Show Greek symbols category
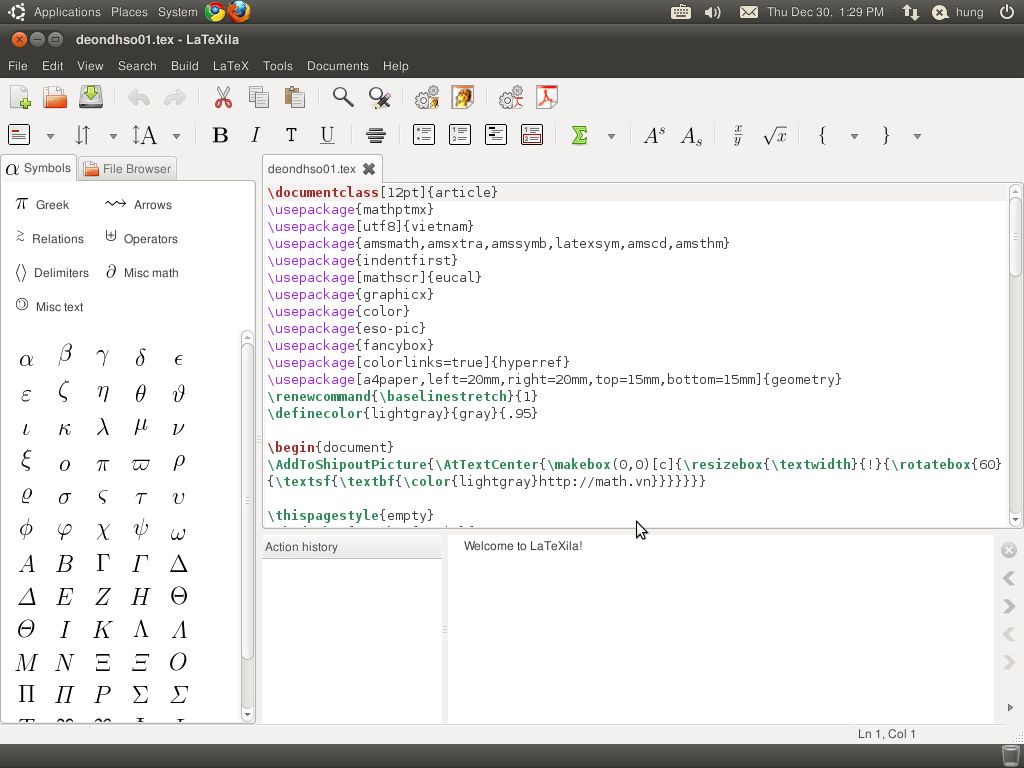Image resolution: width=1024 pixels, height=768 pixels. pos(42,204)
